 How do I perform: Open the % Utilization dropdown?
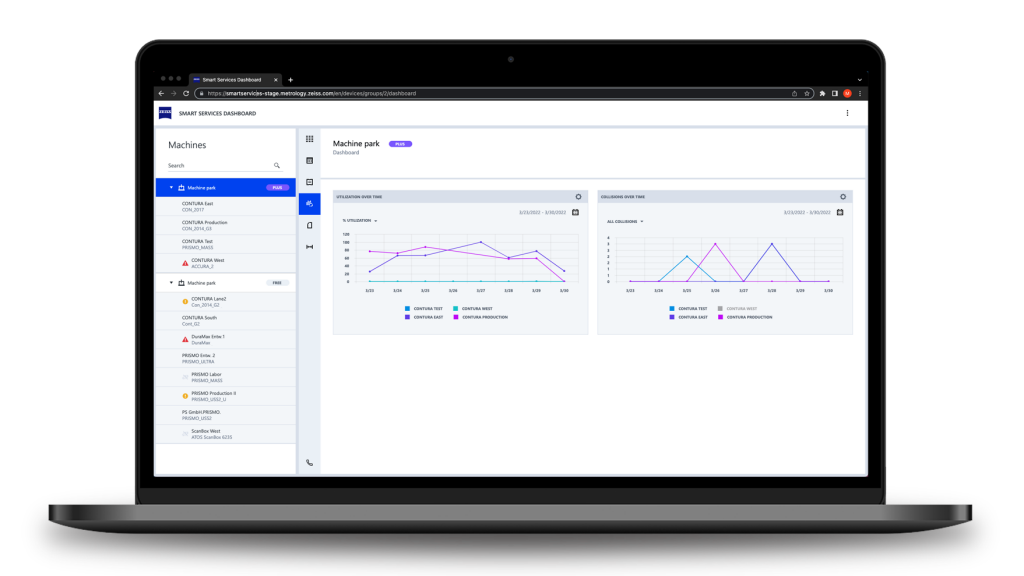359,220
